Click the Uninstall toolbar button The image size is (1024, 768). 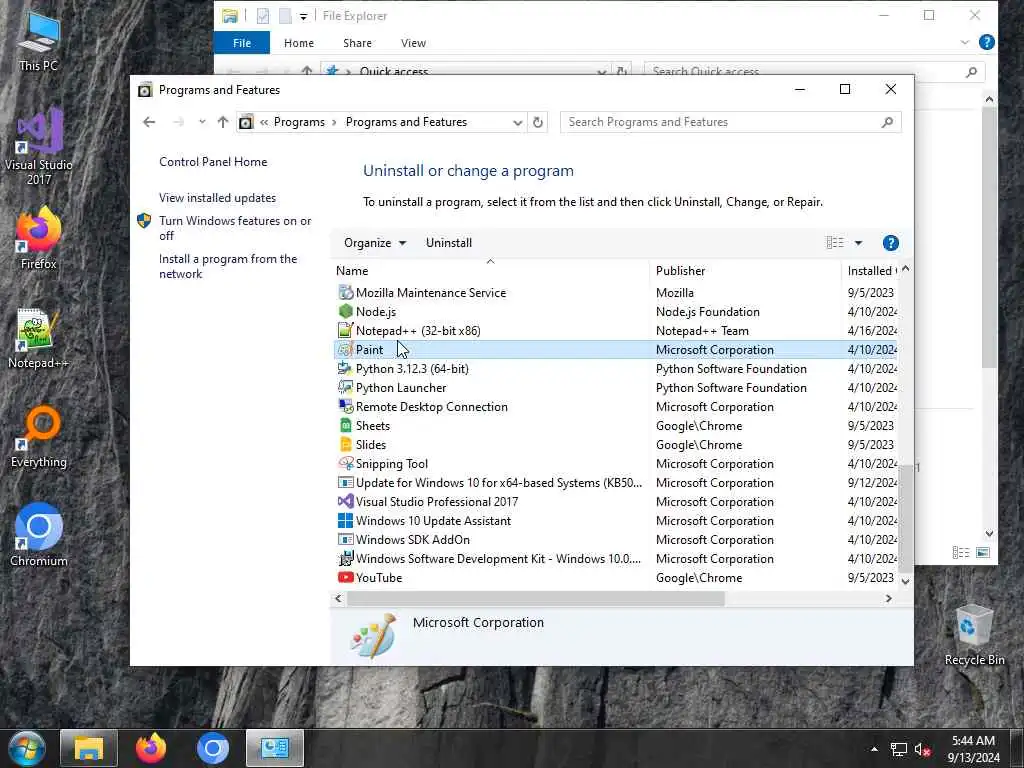click(449, 243)
